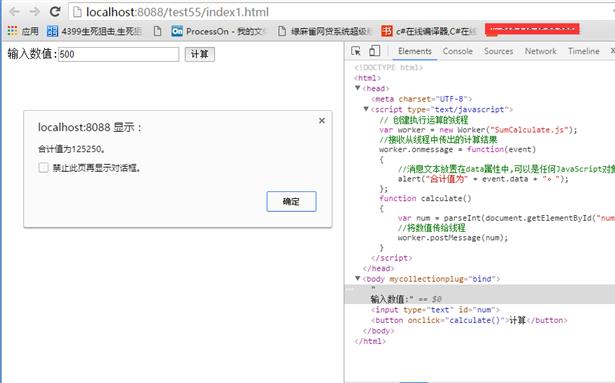Open the ProcessOn bookmark's On icon
This screenshot has width=615, height=383.
point(177,31)
